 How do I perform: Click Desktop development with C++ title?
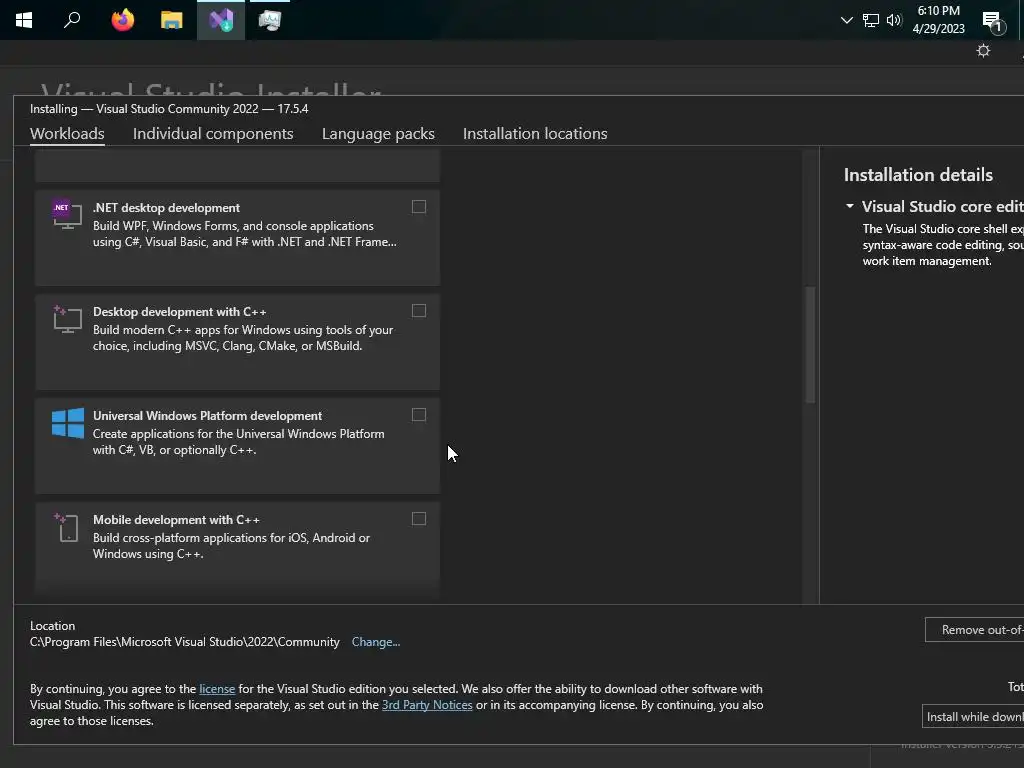click(x=180, y=312)
